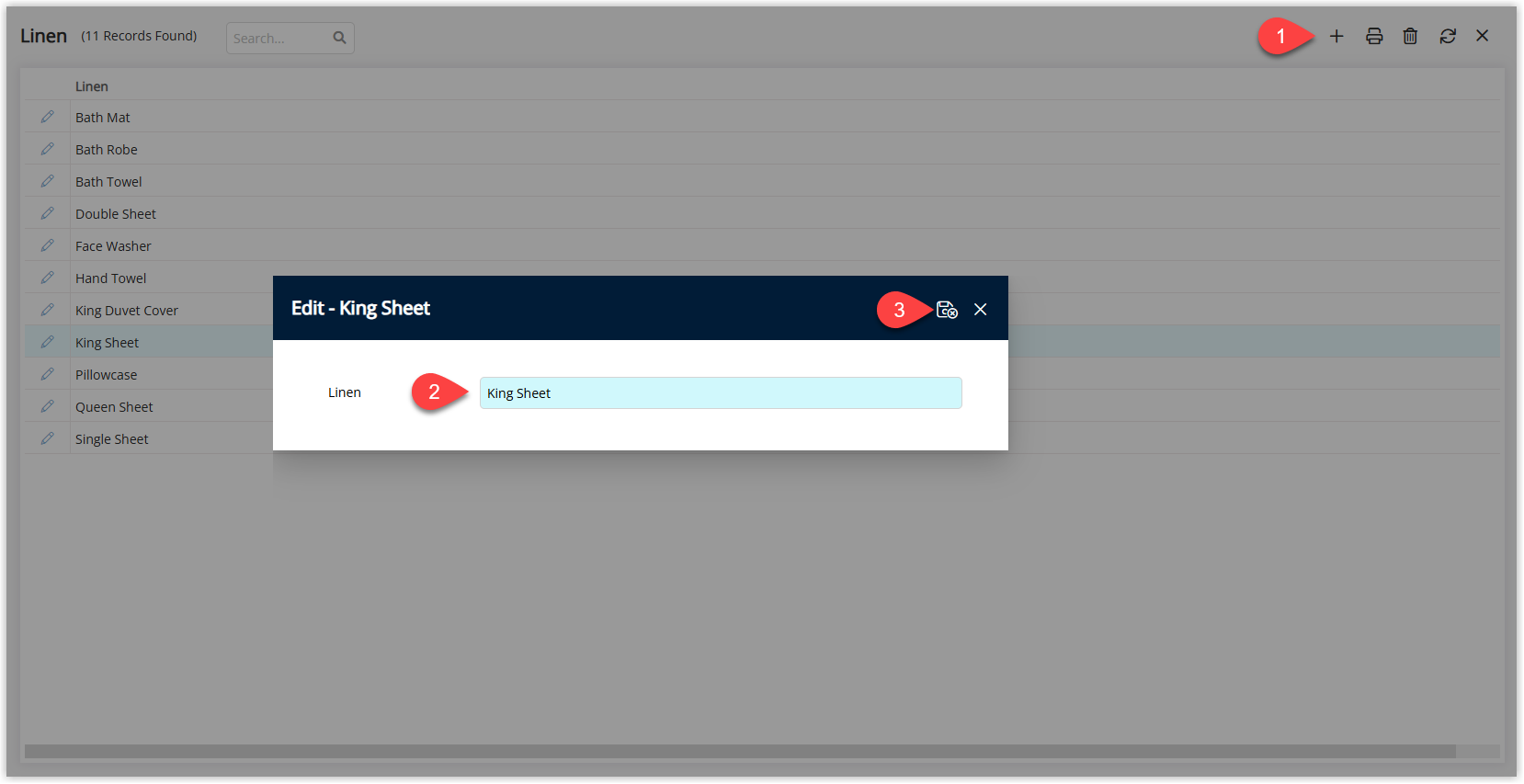This screenshot has height=784, width=1524.
Task: Refresh the linen list
Action: click(x=1448, y=36)
